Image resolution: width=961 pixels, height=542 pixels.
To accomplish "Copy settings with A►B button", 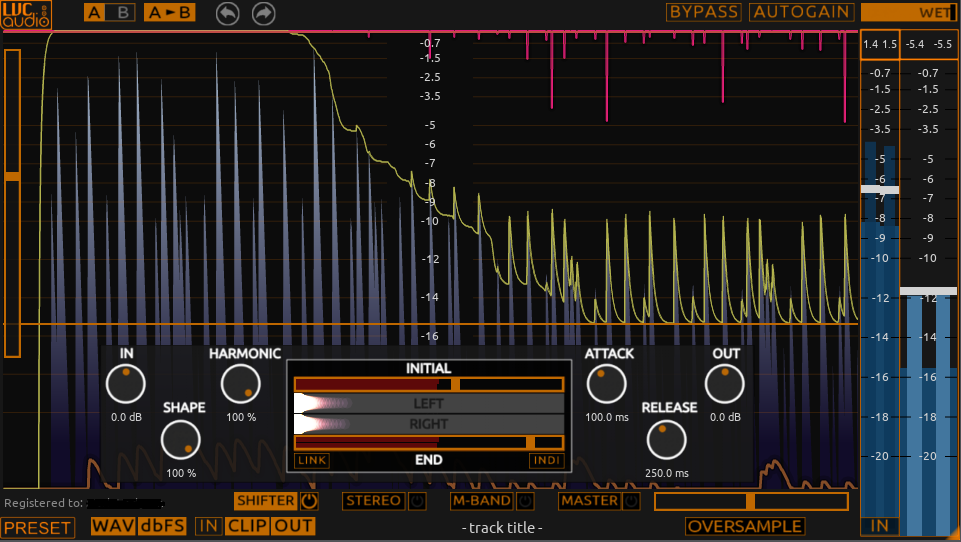I will click(170, 13).
